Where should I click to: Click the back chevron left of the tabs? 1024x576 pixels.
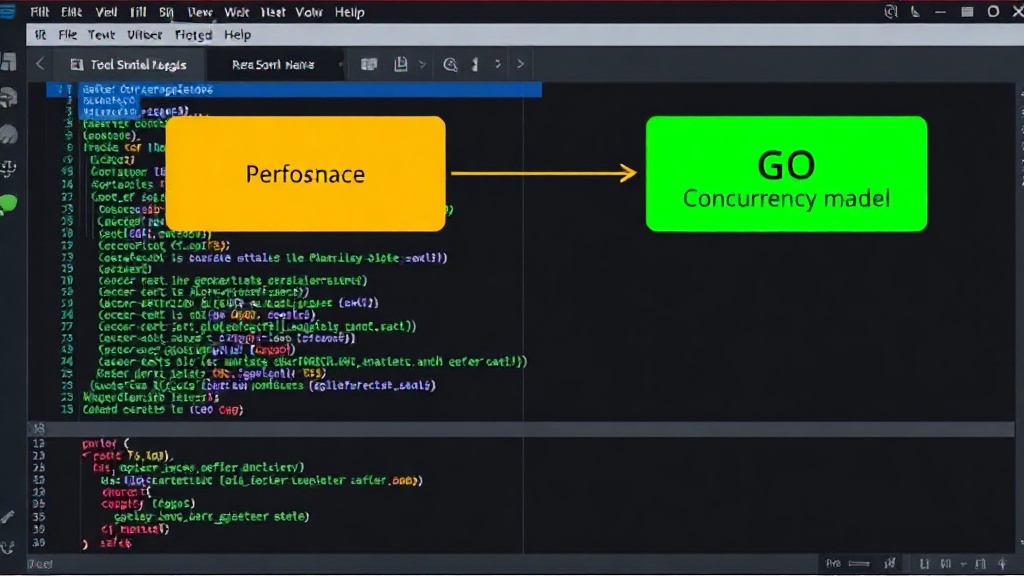coord(40,63)
